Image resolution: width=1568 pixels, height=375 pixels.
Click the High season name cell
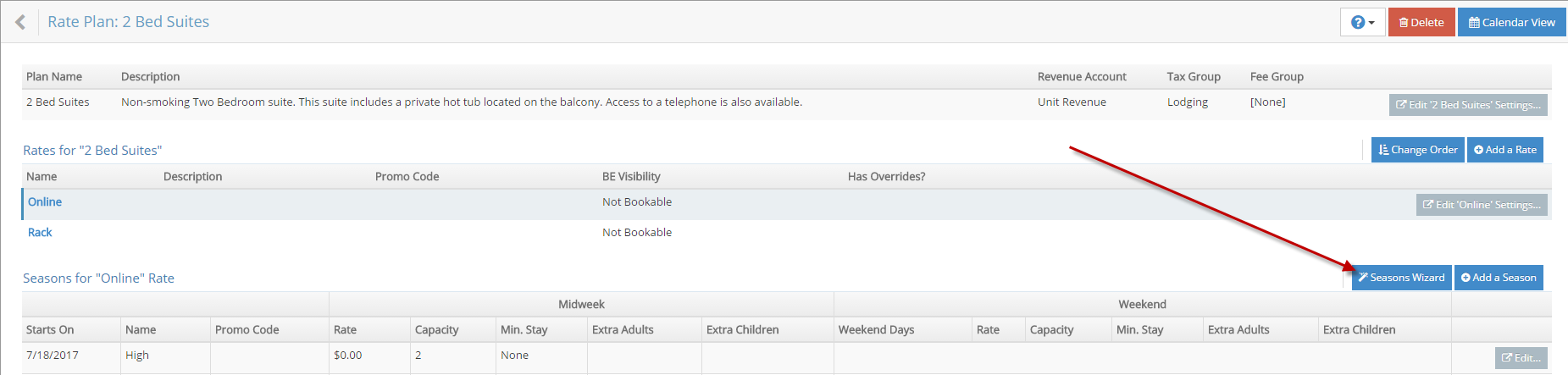coord(137,356)
